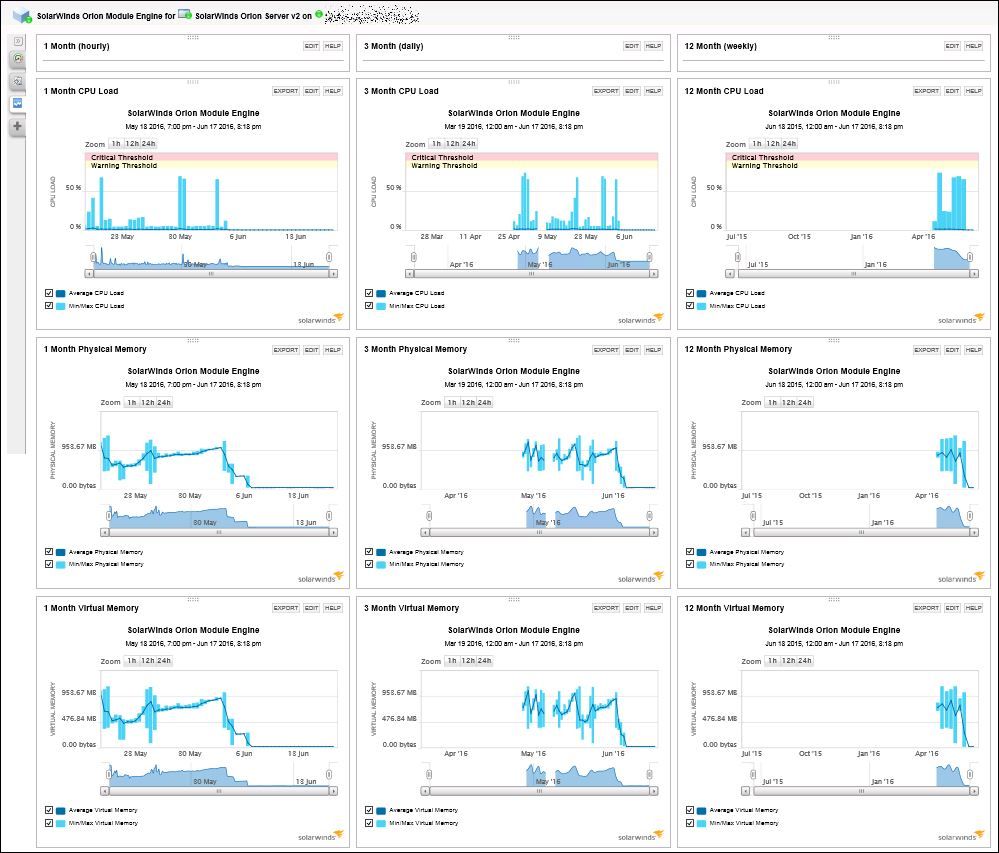This screenshot has width=999, height=853.
Task: Export the 1 Month CPU Load chart
Action: click(x=285, y=91)
